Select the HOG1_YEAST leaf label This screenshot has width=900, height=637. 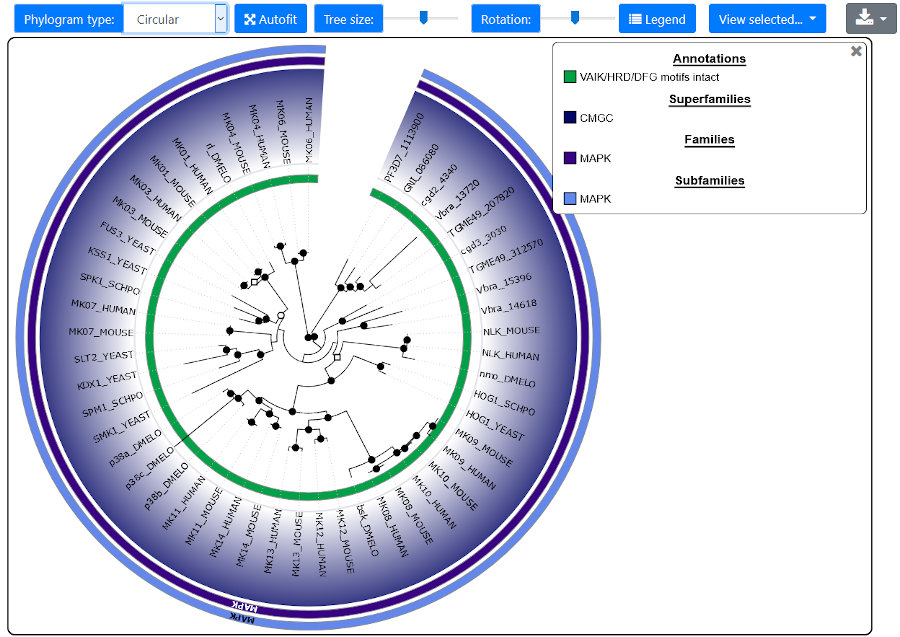(495, 427)
